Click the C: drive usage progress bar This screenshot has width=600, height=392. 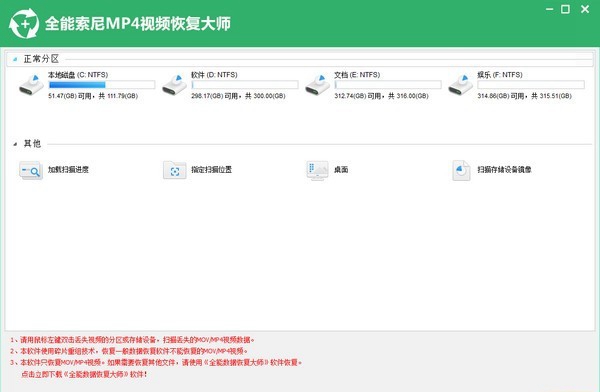[x=102, y=85]
